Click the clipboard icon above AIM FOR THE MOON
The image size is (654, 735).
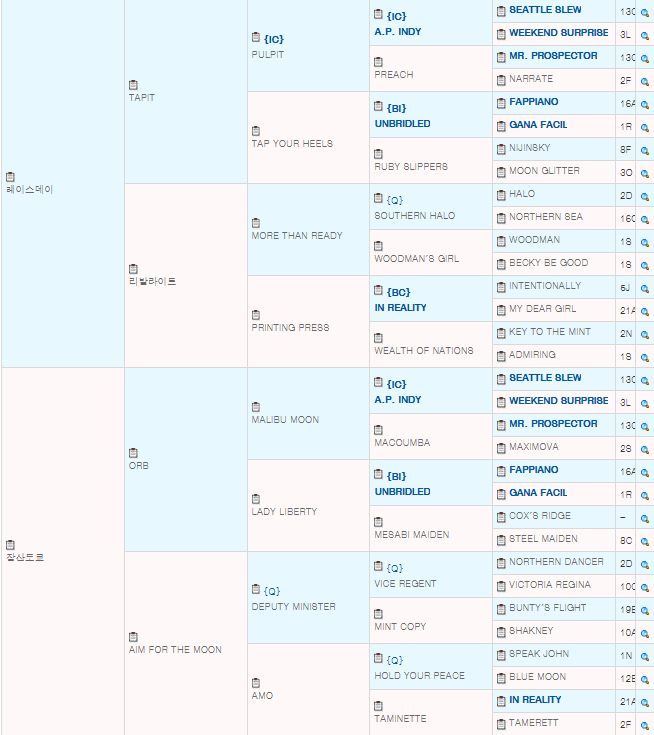click(x=134, y=637)
